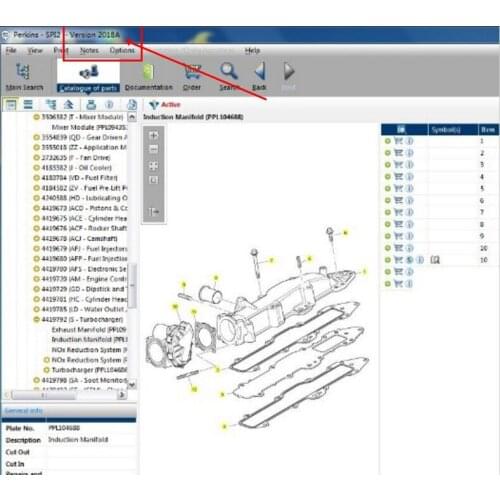Open the Notes menu
The height and width of the screenshot is (500, 500).
pos(89,50)
